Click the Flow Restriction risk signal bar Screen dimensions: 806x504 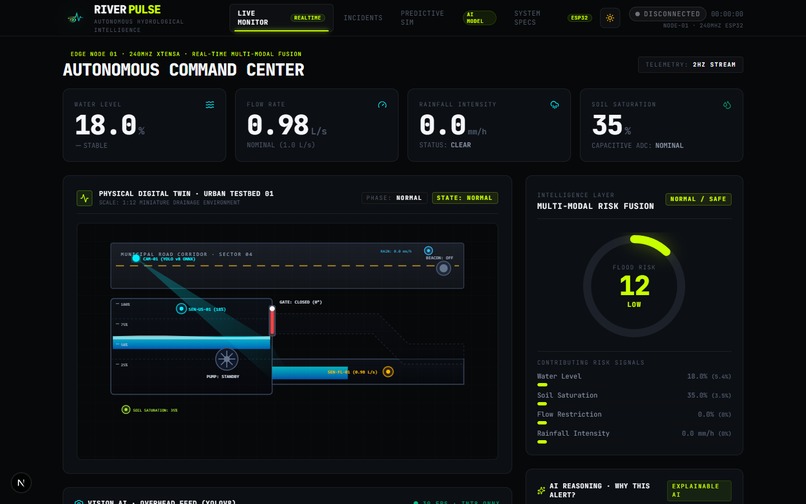(541, 423)
